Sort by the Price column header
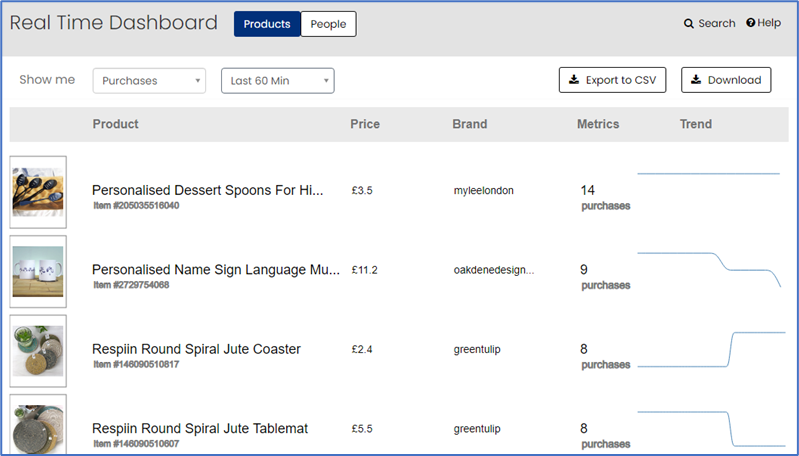799x456 pixels. click(365, 124)
